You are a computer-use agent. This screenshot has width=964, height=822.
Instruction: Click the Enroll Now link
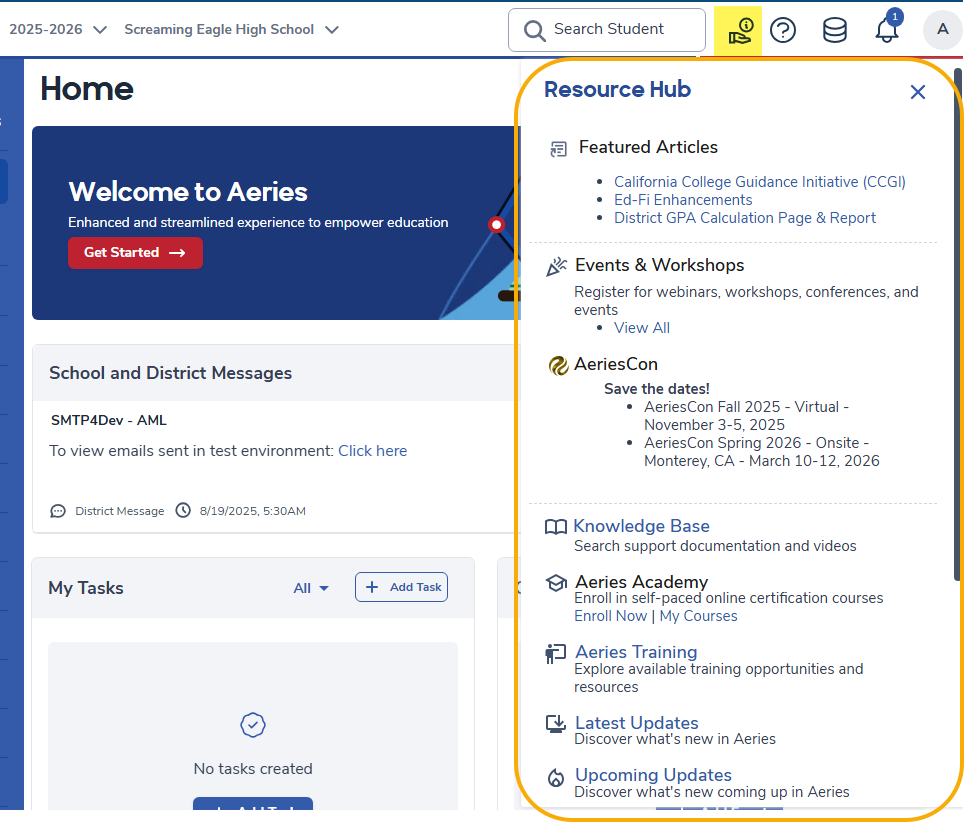(610, 616)
